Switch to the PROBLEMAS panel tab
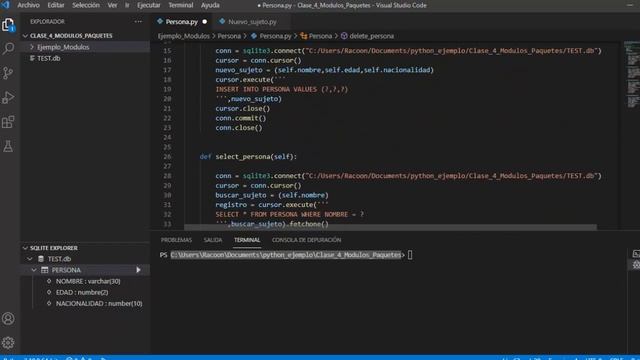This screenshot has width=640, height=360. coord(176,240)
